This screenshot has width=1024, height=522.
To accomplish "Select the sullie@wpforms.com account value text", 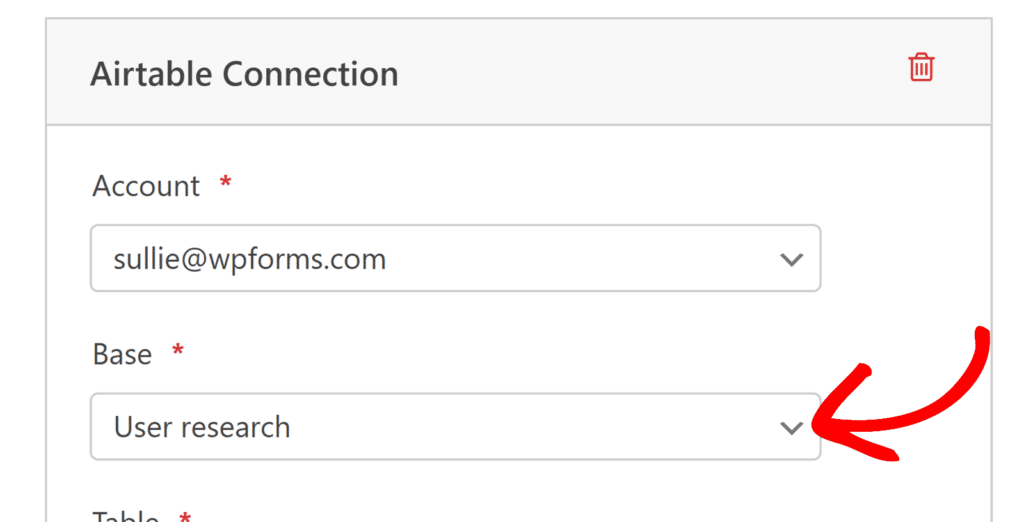I will coord(250,260).
